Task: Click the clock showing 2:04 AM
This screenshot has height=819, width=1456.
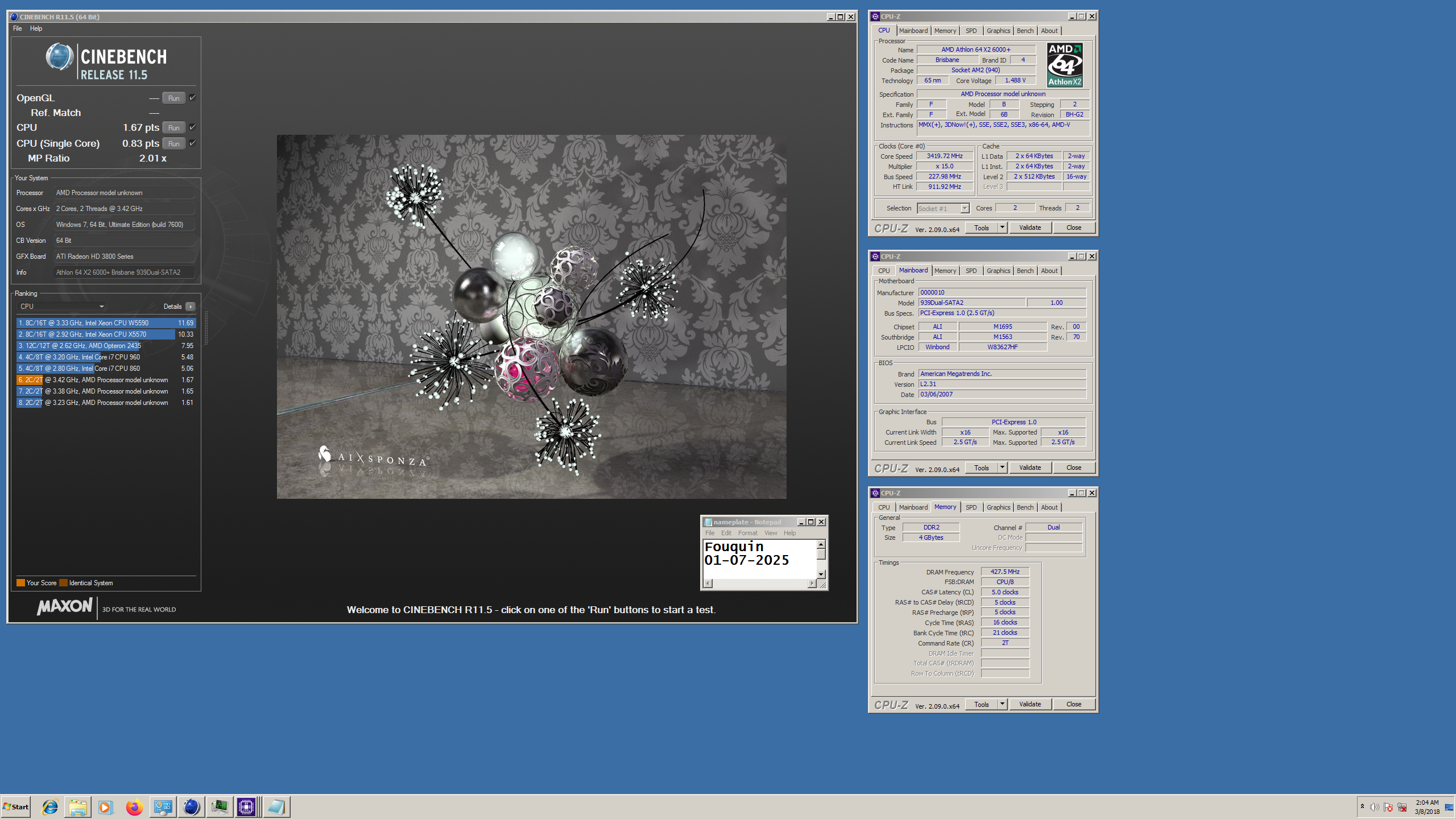Action: coord(1427,803)
